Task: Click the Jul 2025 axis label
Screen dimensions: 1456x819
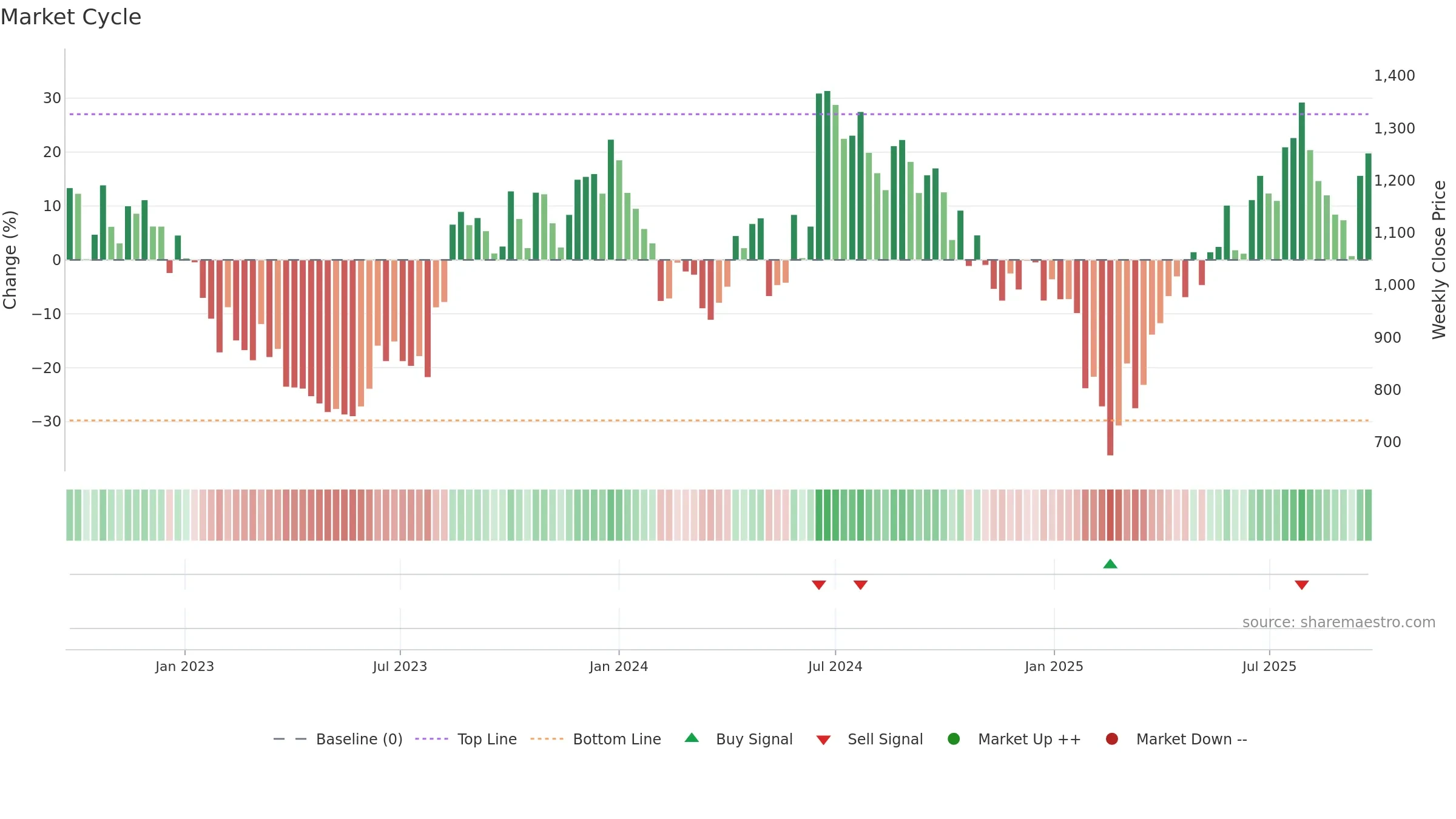Action: [1269, 666]
